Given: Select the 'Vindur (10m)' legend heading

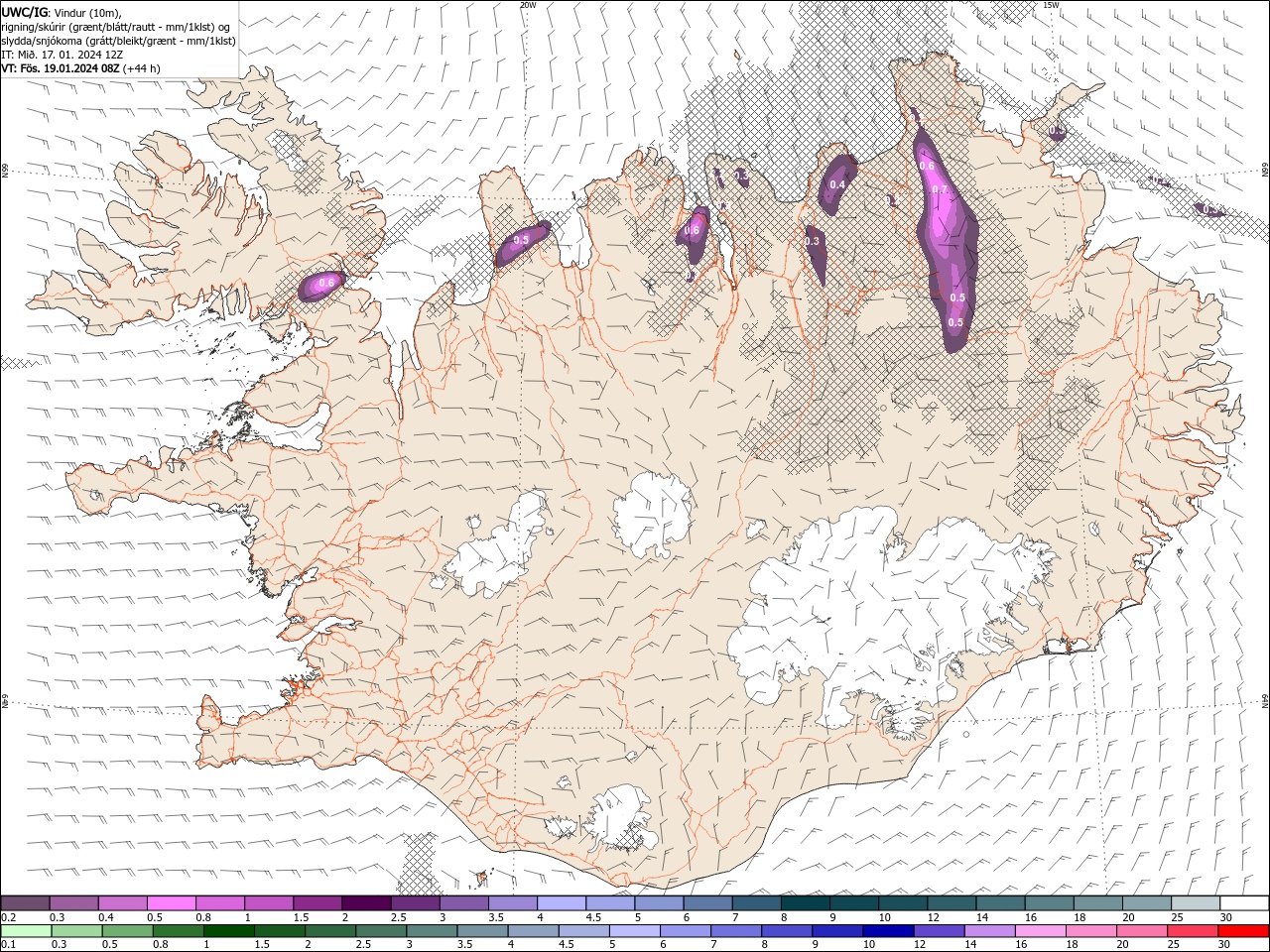Looking at the screenshot, I should point(86,12).
